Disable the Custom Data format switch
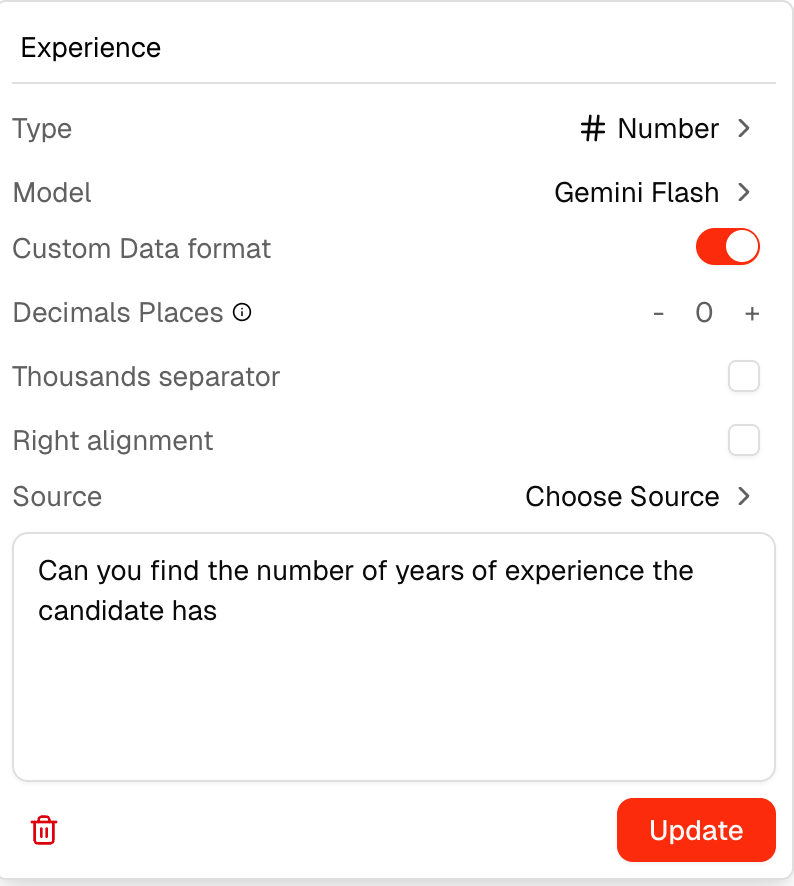Screen dimensions: 794x886 (x=728, y=248)
